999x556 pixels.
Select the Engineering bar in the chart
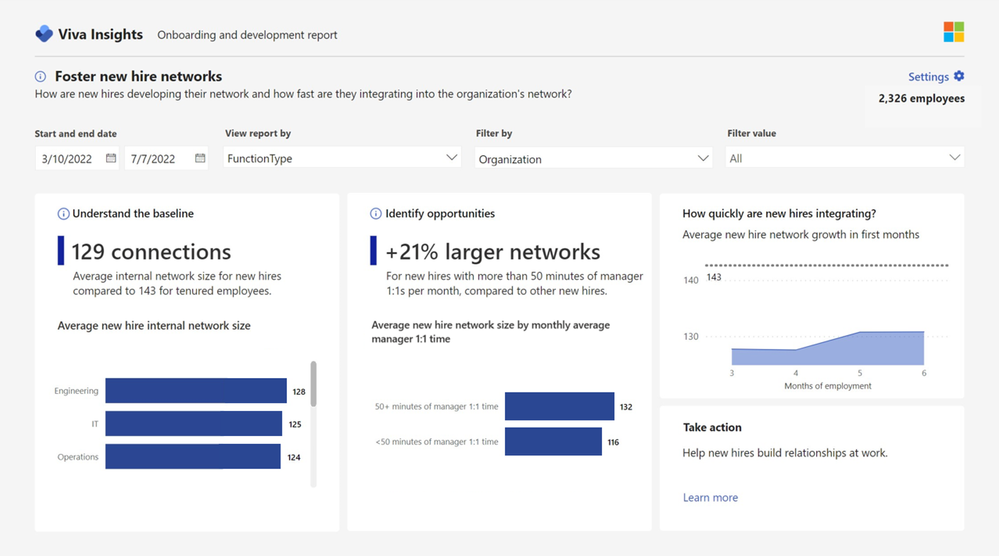196,391
